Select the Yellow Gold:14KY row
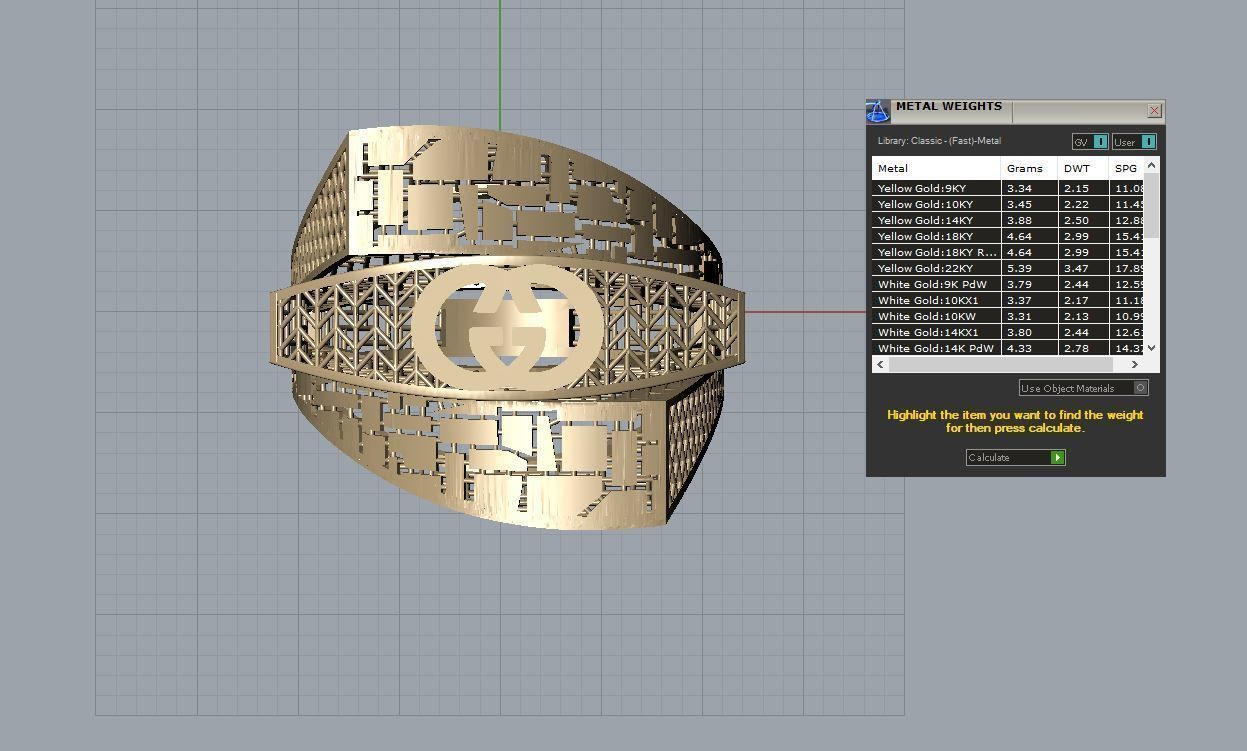This screenshot has height=751, width=1247. tap(1007, 220)
